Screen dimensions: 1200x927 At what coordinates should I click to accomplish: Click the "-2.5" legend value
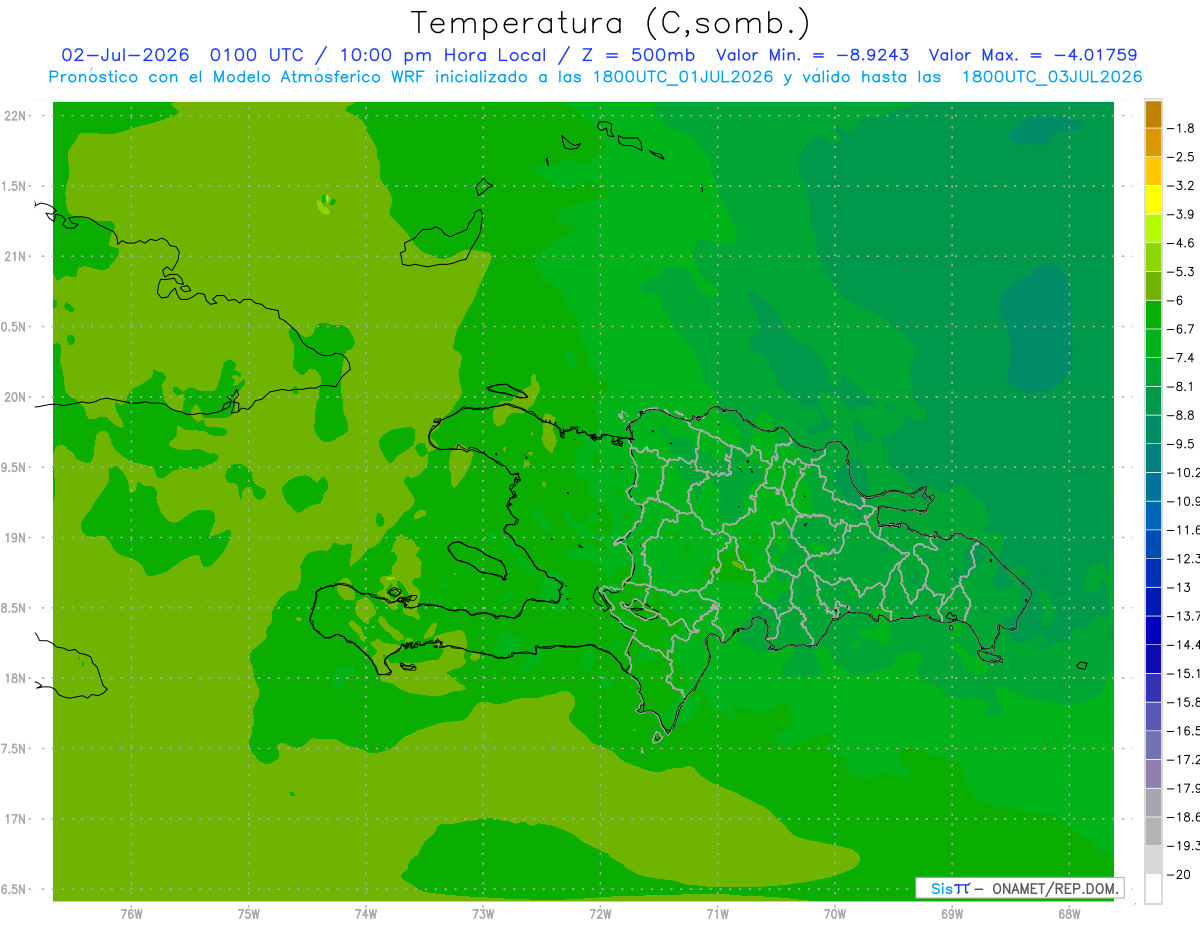pos(1181,157)
